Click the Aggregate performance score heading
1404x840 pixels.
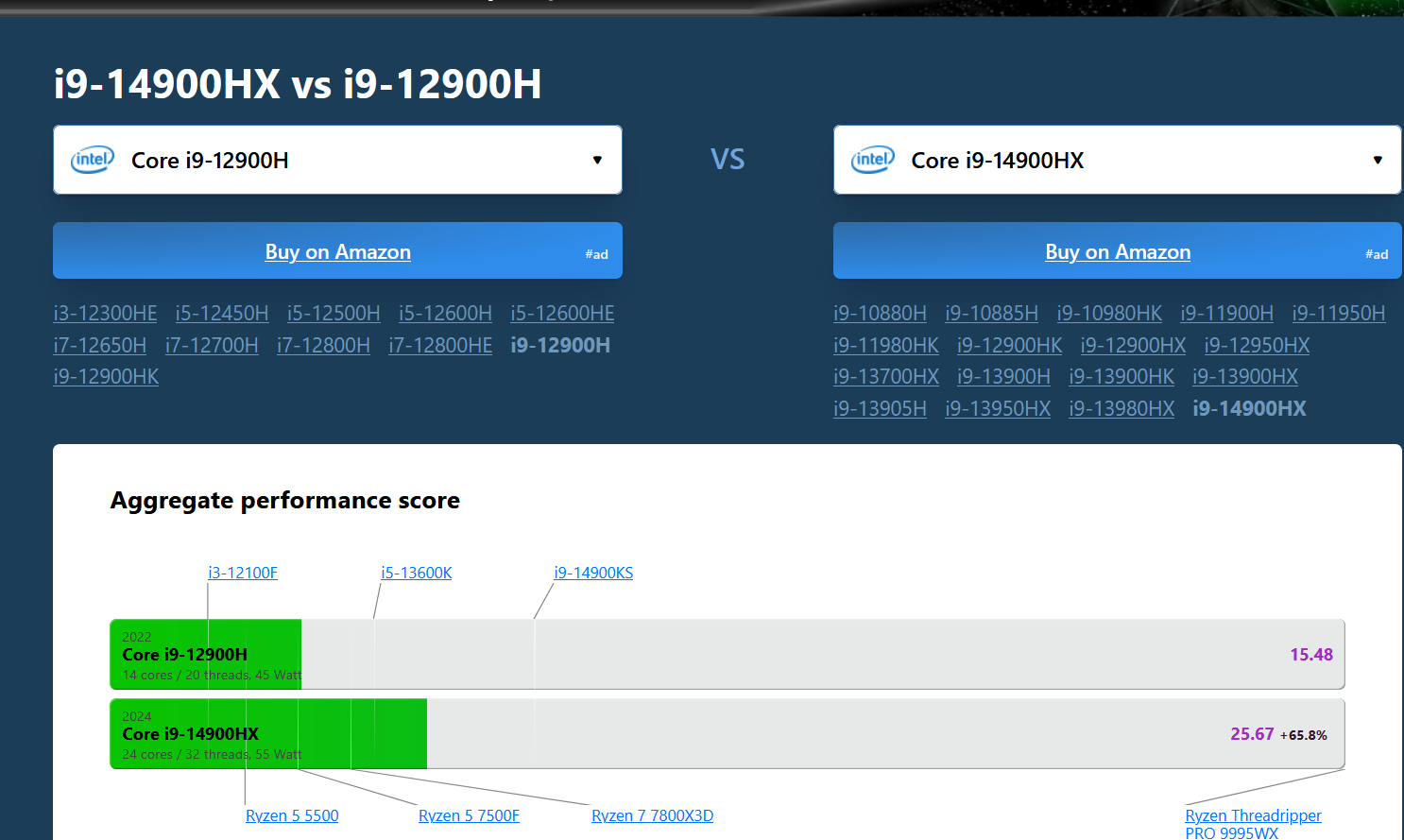(285, 501)
